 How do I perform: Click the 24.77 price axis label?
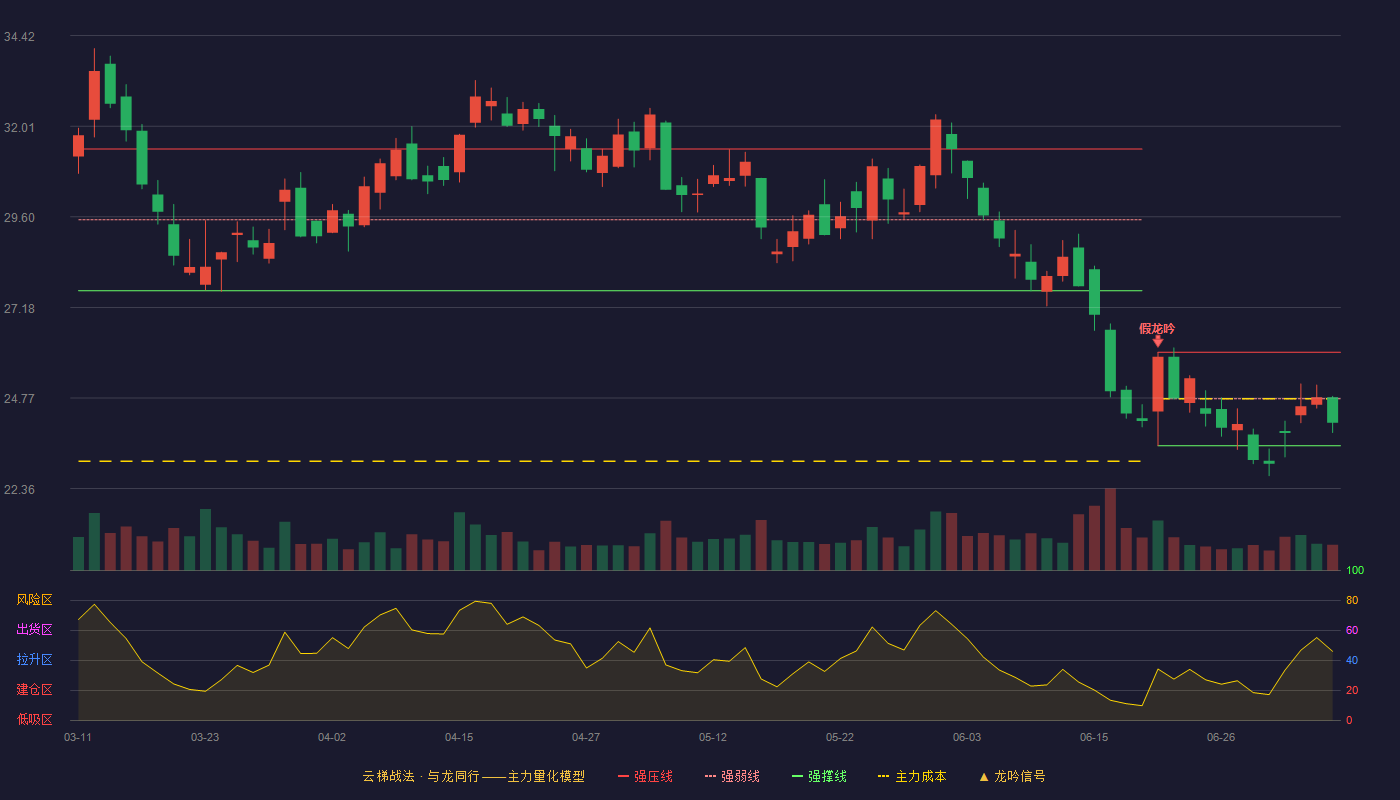(x=19, y=399)
